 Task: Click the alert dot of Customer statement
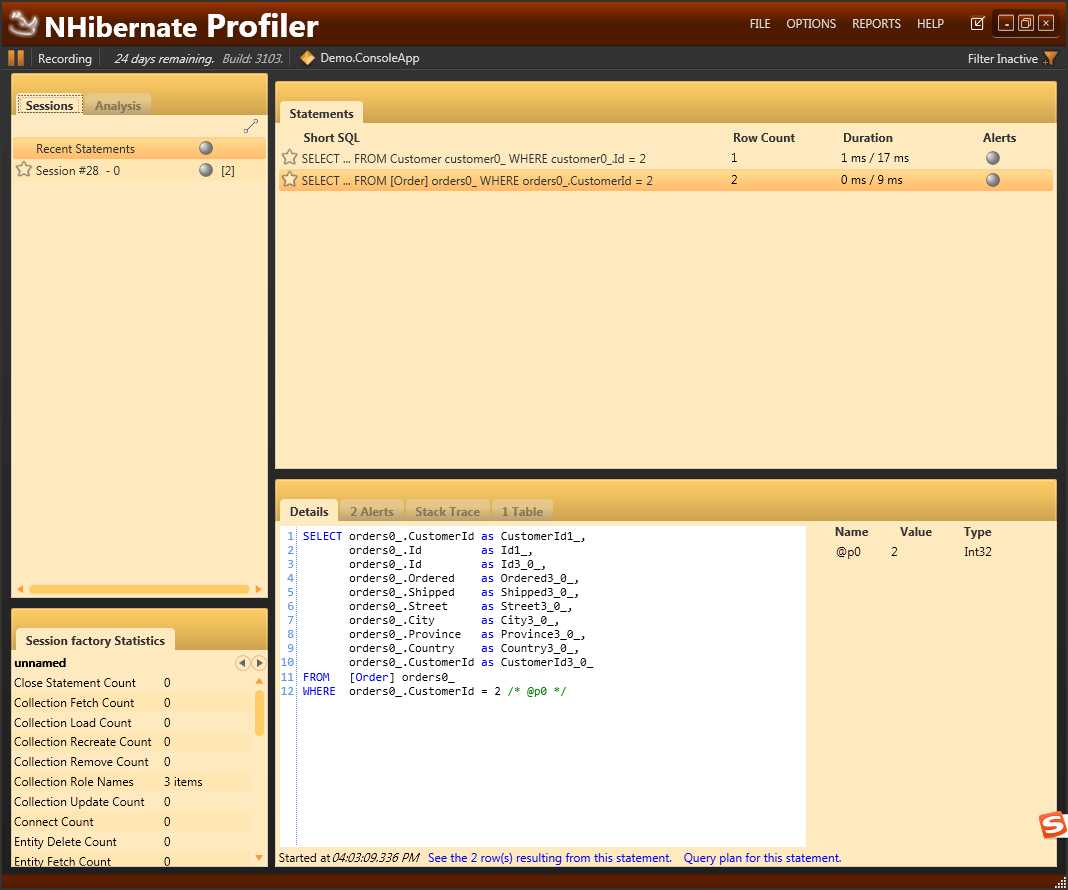[993, 158]
